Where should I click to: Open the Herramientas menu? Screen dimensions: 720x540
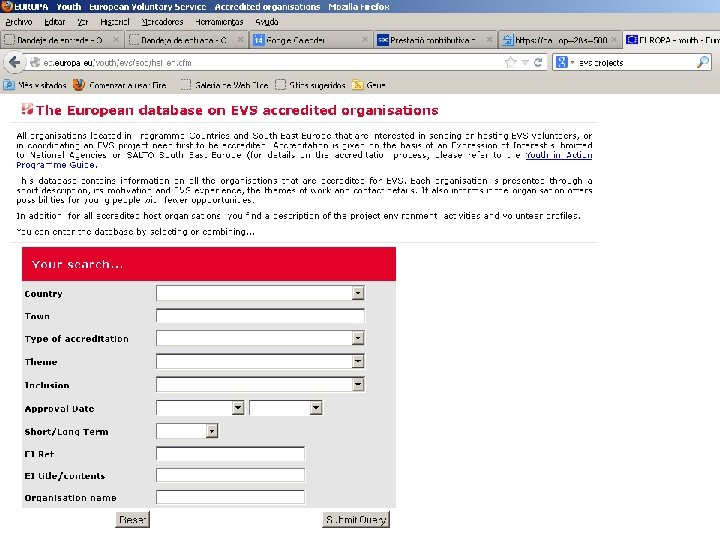click(x=219, y=22)
